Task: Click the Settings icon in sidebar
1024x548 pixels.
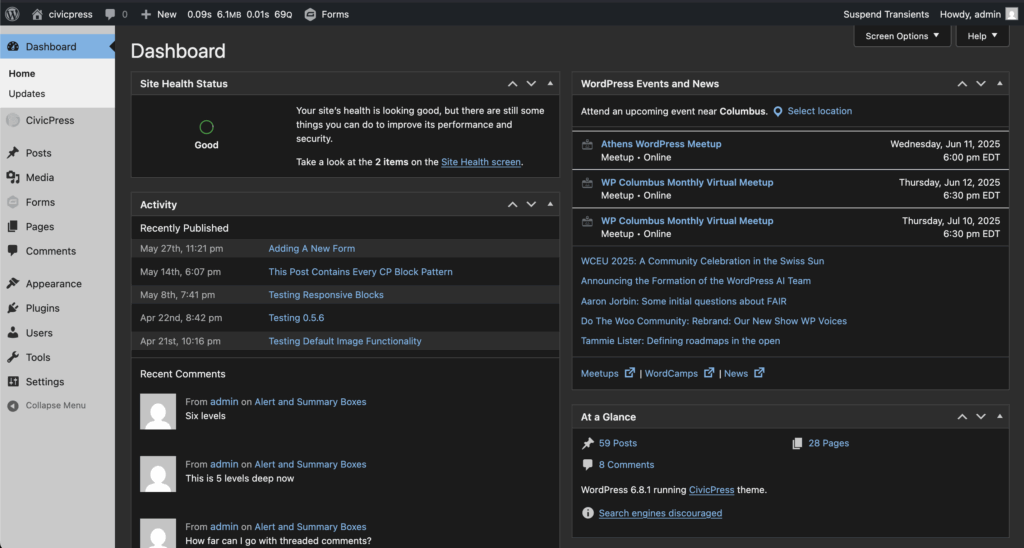Action: click(13, 381)
